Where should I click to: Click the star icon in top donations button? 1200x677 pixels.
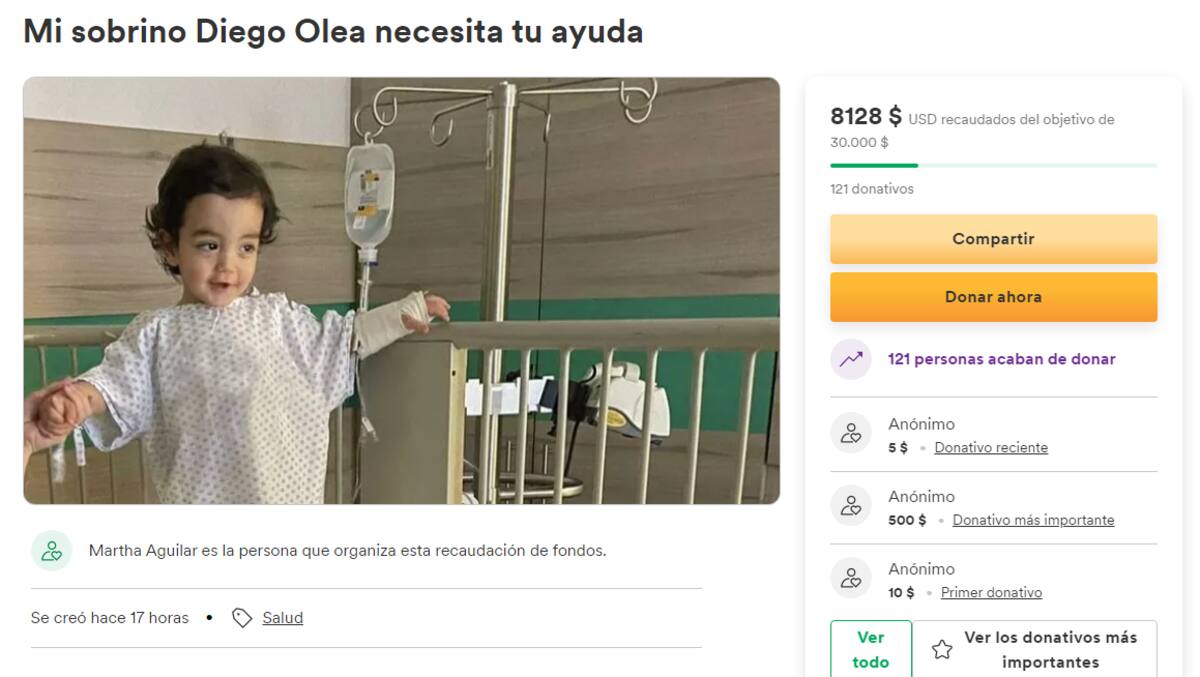tap(941, 650)
